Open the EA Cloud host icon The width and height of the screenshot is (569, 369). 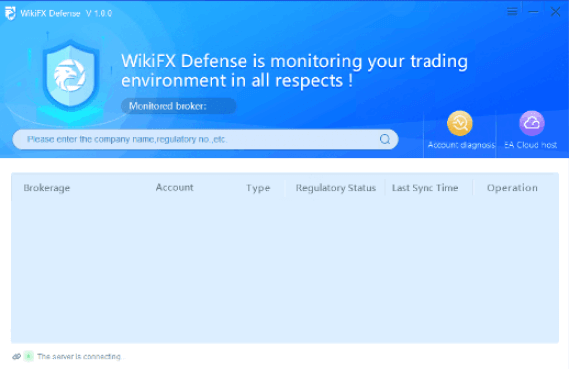click(x=532, y=123)
